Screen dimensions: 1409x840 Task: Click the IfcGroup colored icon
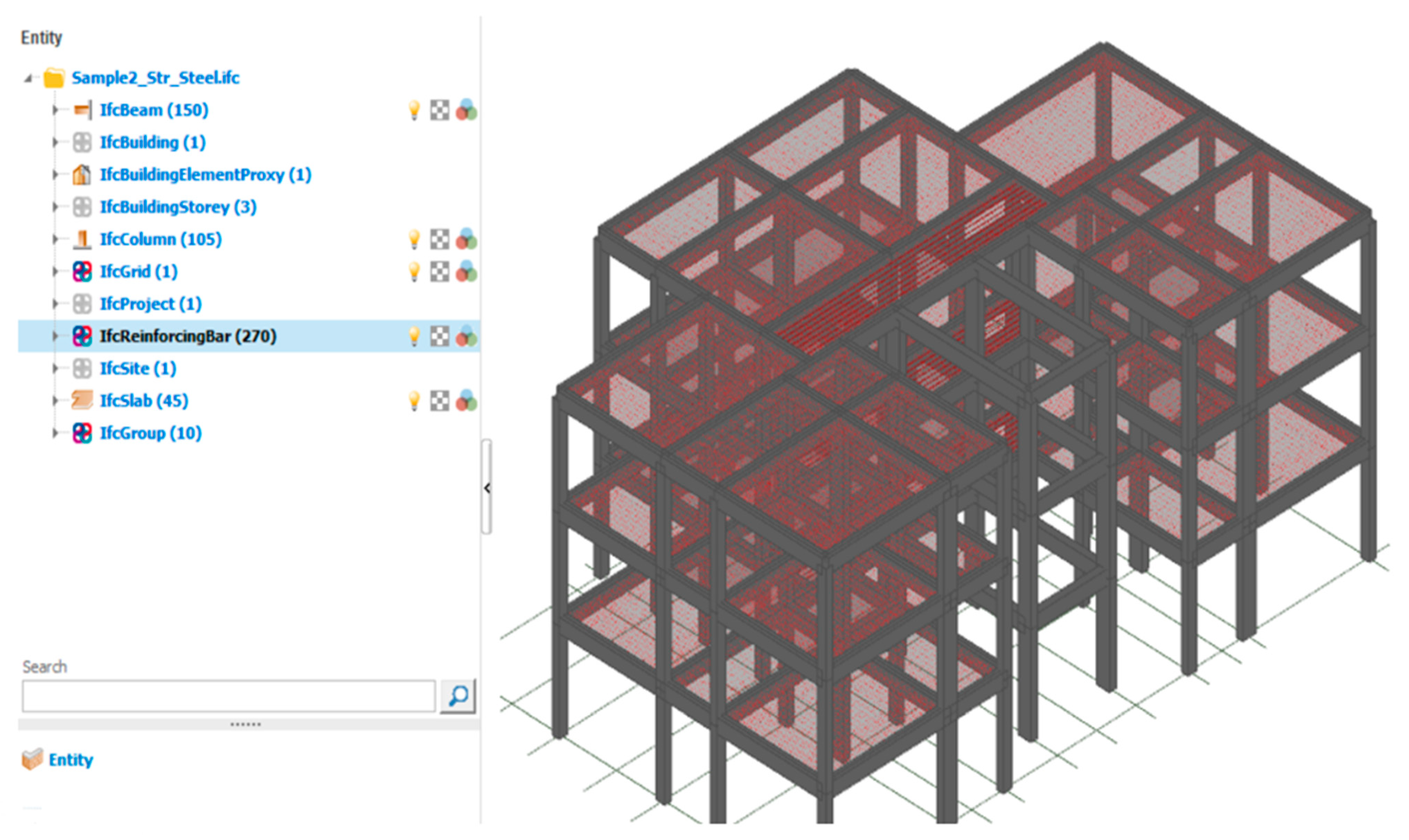82,433
